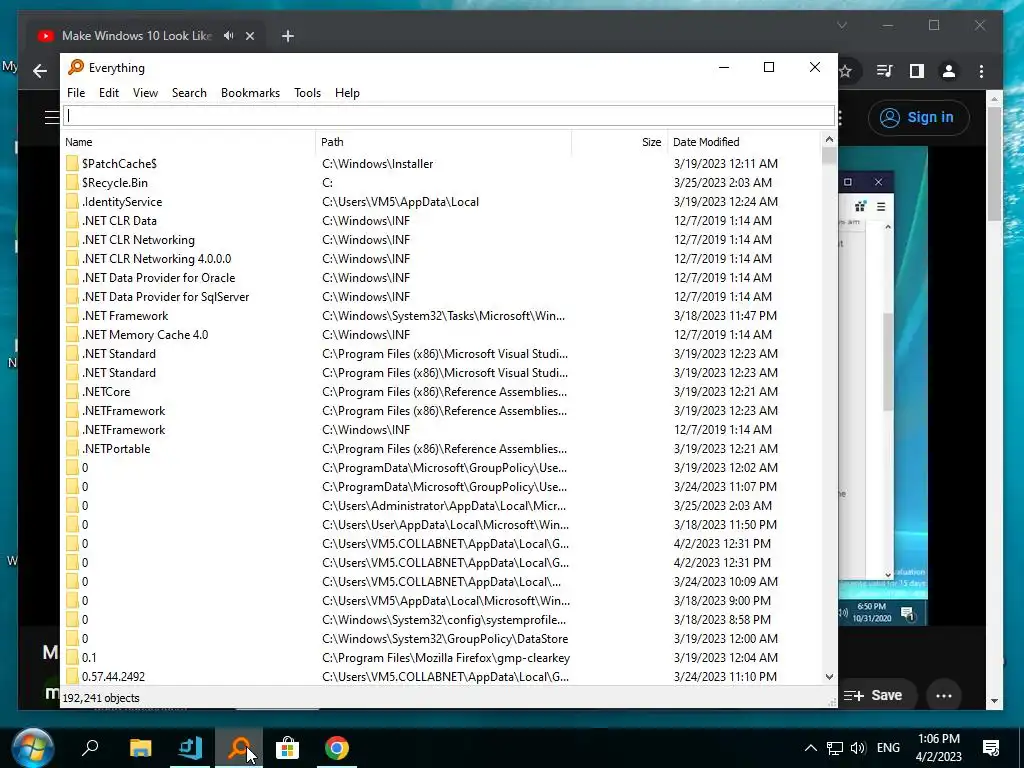
Task: Select the .NETPortable folder icon
Action: (x=72, y=449)
